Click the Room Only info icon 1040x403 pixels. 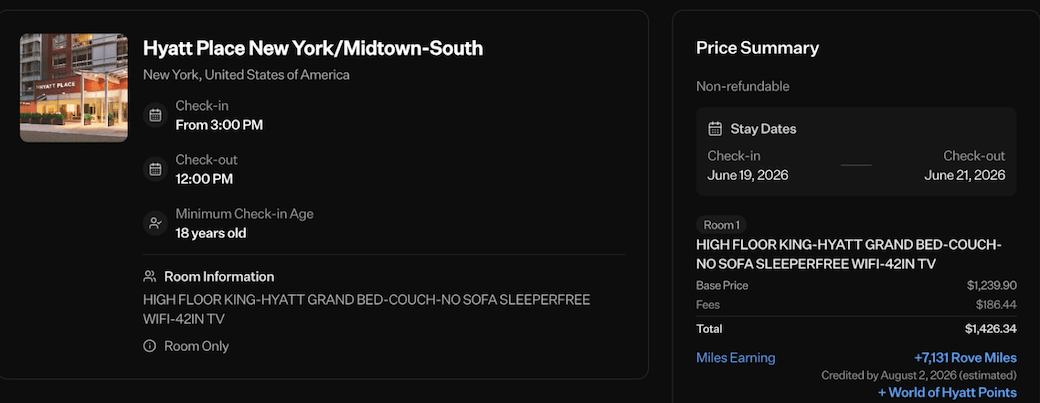pyautogui.click(x=150, y=346)
